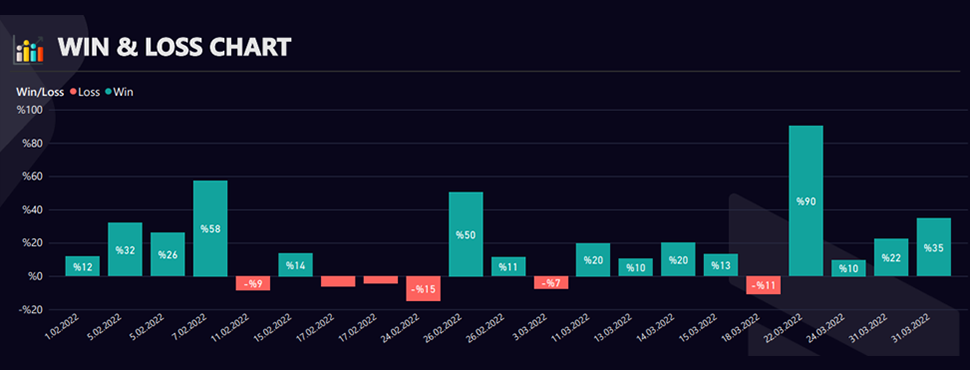970x370 pixels.
Task: Click the Win legend label
Action: tap(123, 92)
